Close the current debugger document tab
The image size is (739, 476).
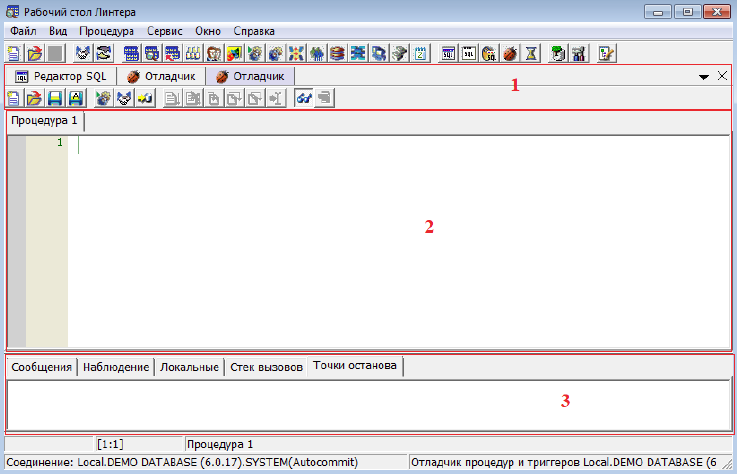(x=722, y=76)
